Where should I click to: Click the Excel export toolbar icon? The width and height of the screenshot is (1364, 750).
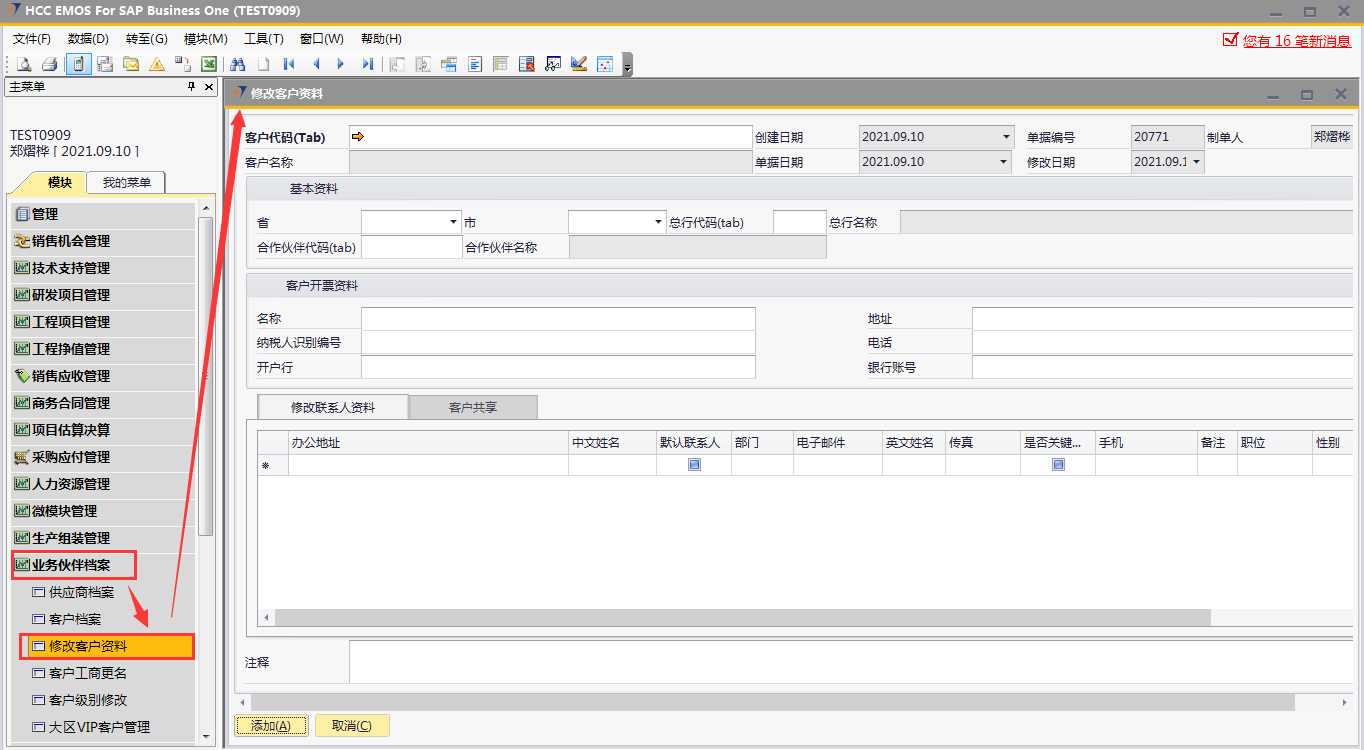click(x=209, y=64)
